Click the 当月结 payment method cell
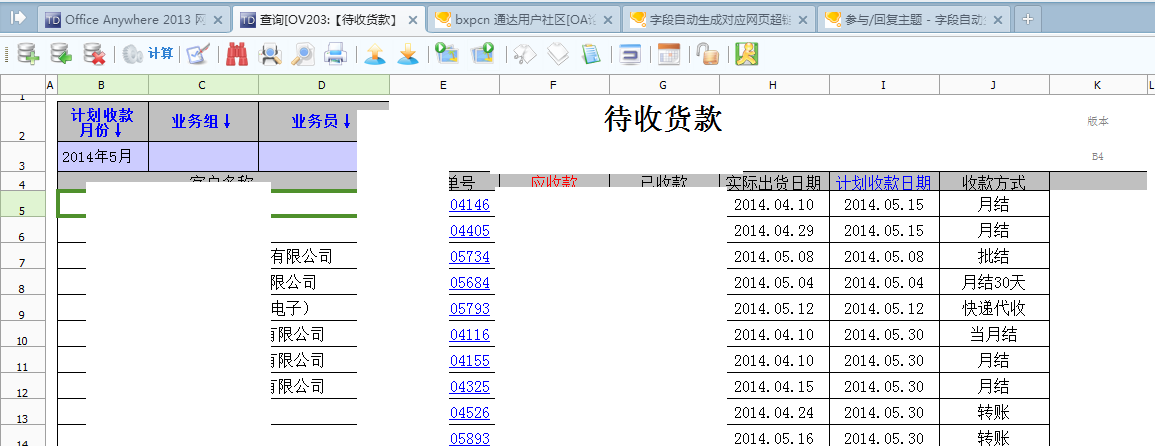Image resolution: width=1155 pixels, height=446 pixels. coord(994,335)
